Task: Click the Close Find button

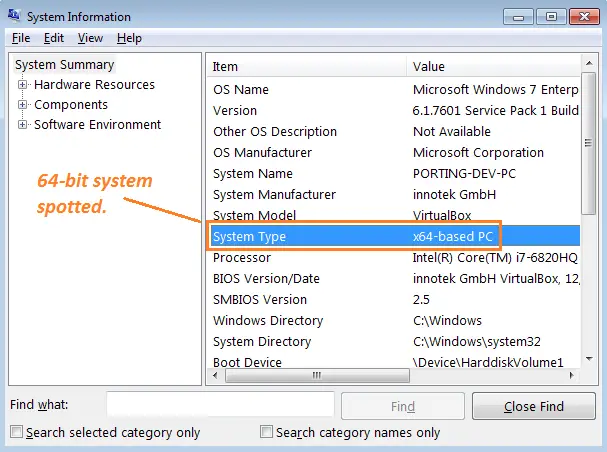Action: 533,406
